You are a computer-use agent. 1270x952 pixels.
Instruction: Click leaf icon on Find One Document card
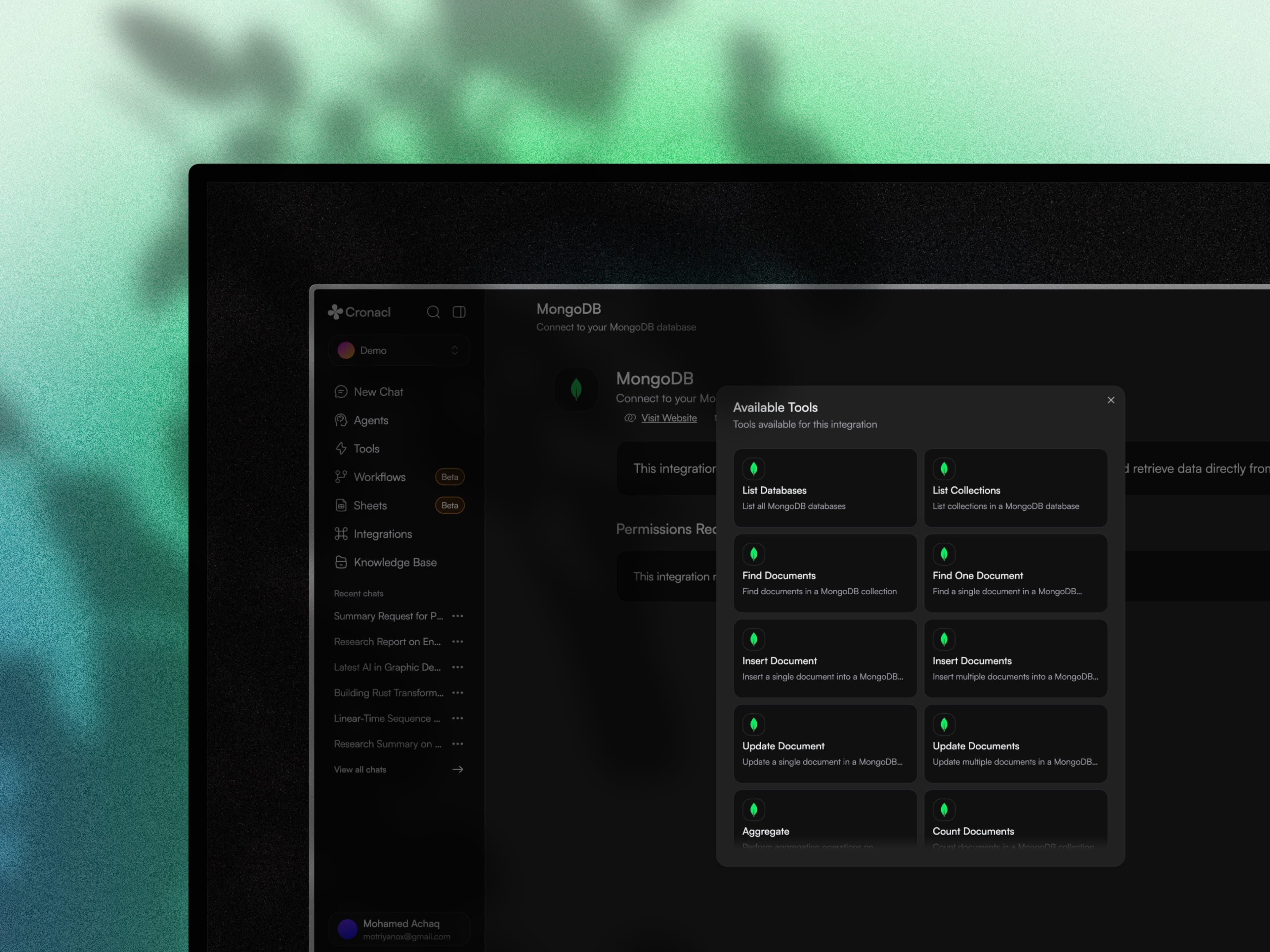tap(944, 554)
